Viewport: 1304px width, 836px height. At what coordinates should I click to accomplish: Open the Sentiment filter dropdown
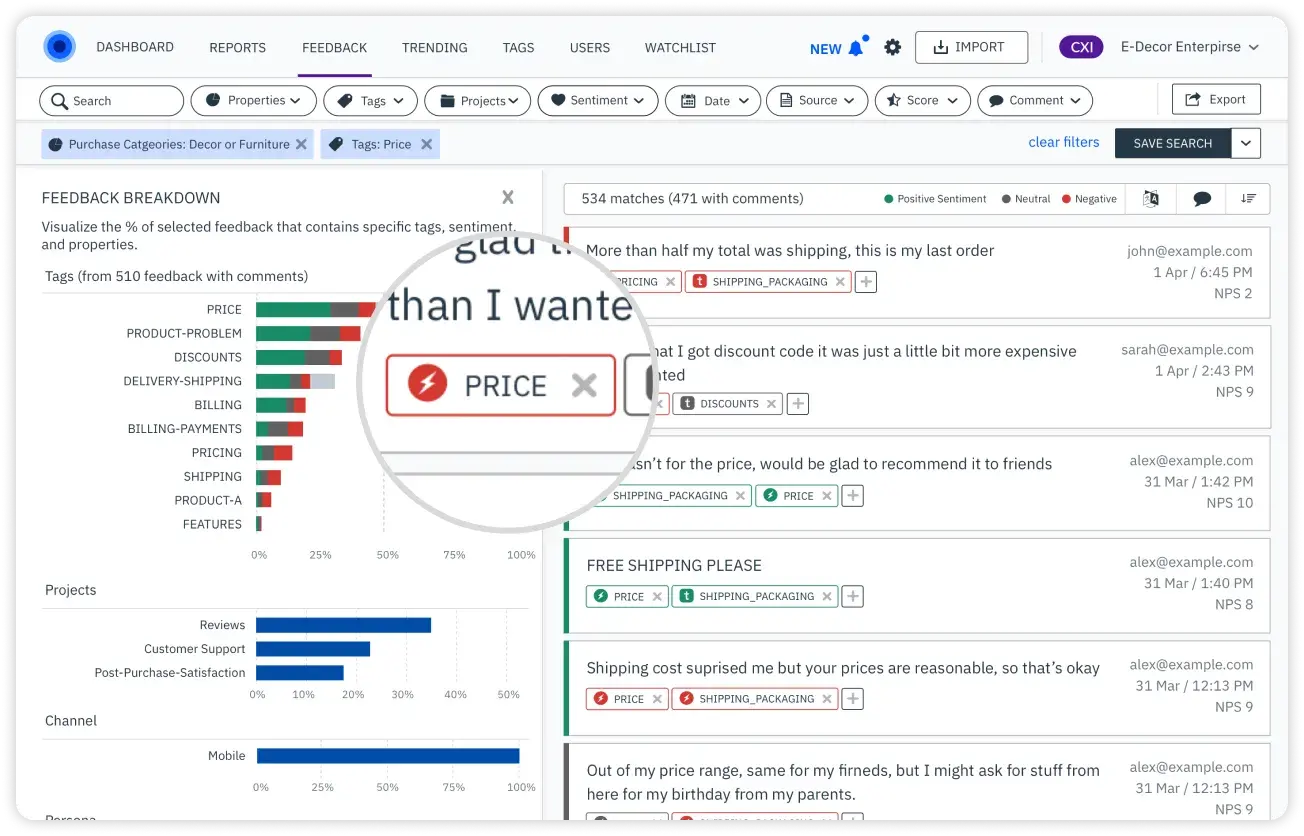click(598, 101)
